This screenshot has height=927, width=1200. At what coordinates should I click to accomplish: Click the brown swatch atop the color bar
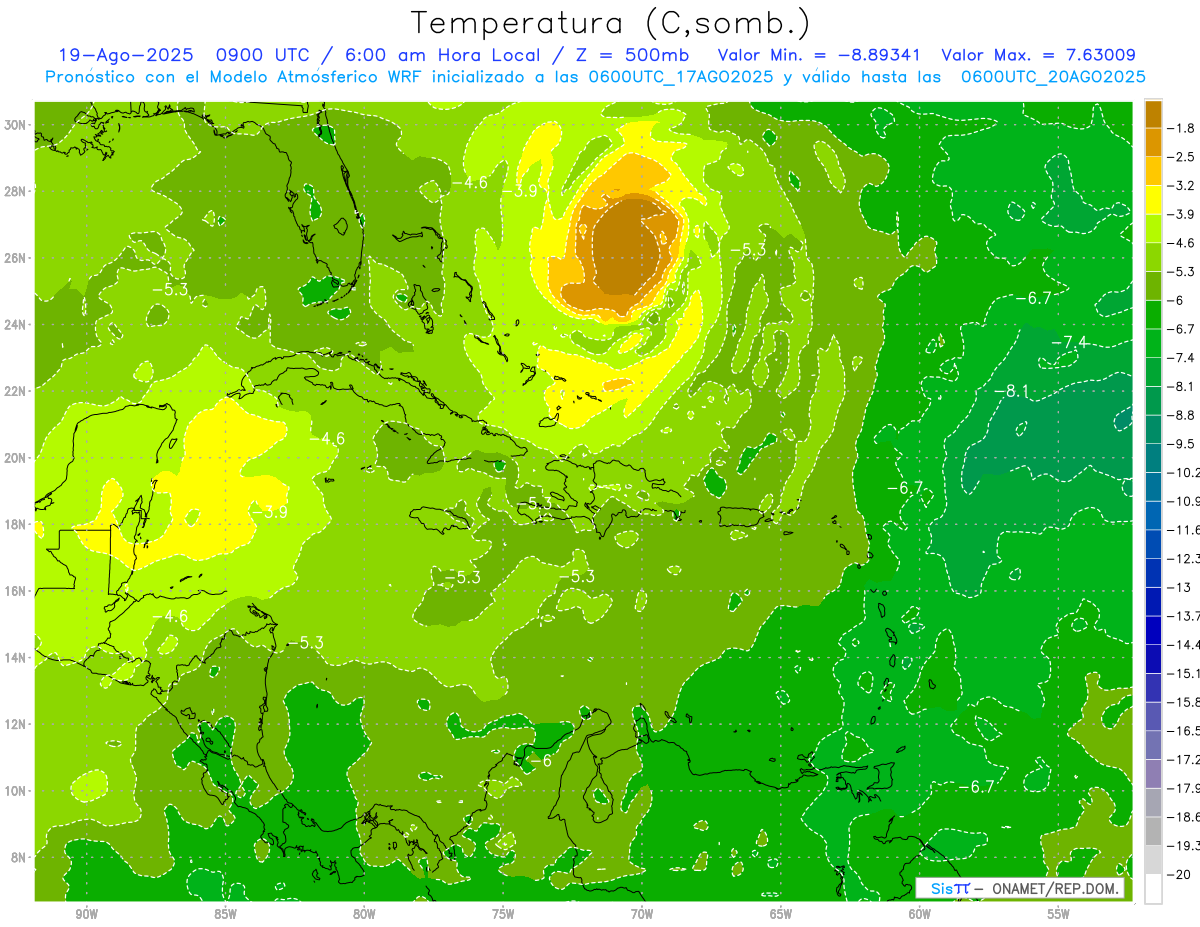1153,114
